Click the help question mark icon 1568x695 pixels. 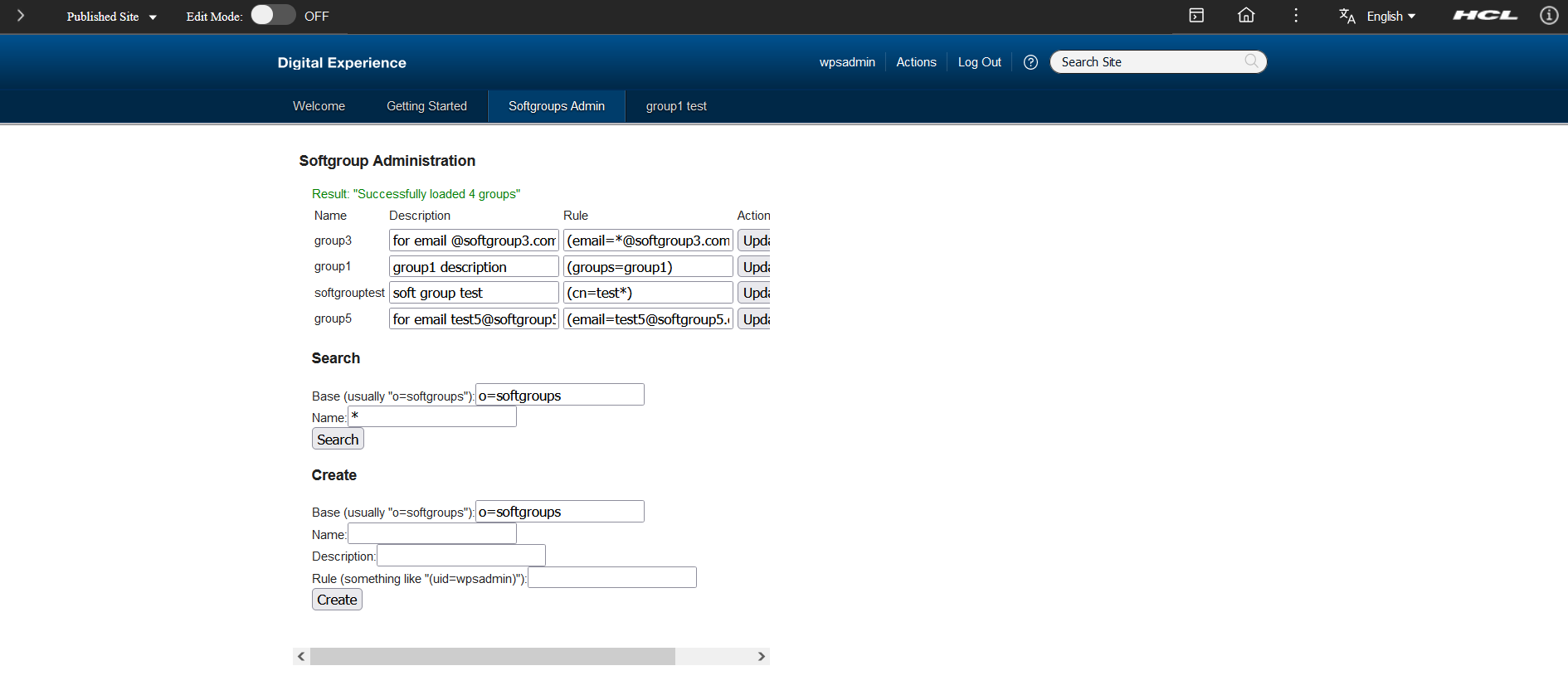click(1030, 62)
